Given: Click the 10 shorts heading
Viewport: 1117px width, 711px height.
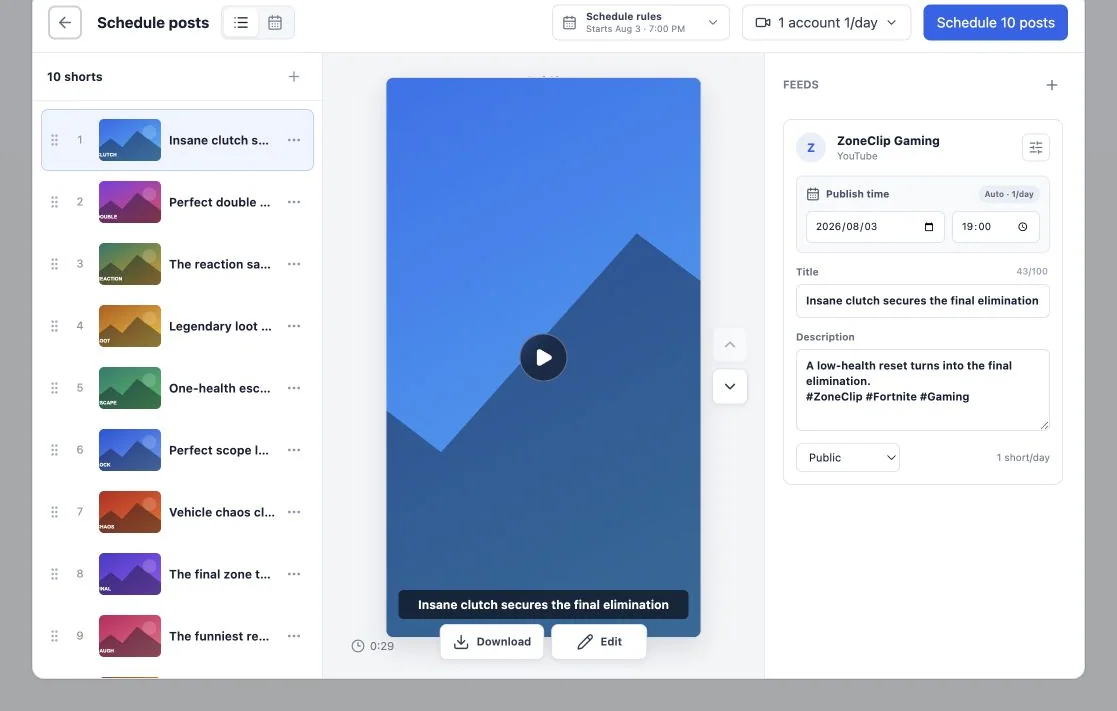Looking at the screenshot, I should click(75, 77).
